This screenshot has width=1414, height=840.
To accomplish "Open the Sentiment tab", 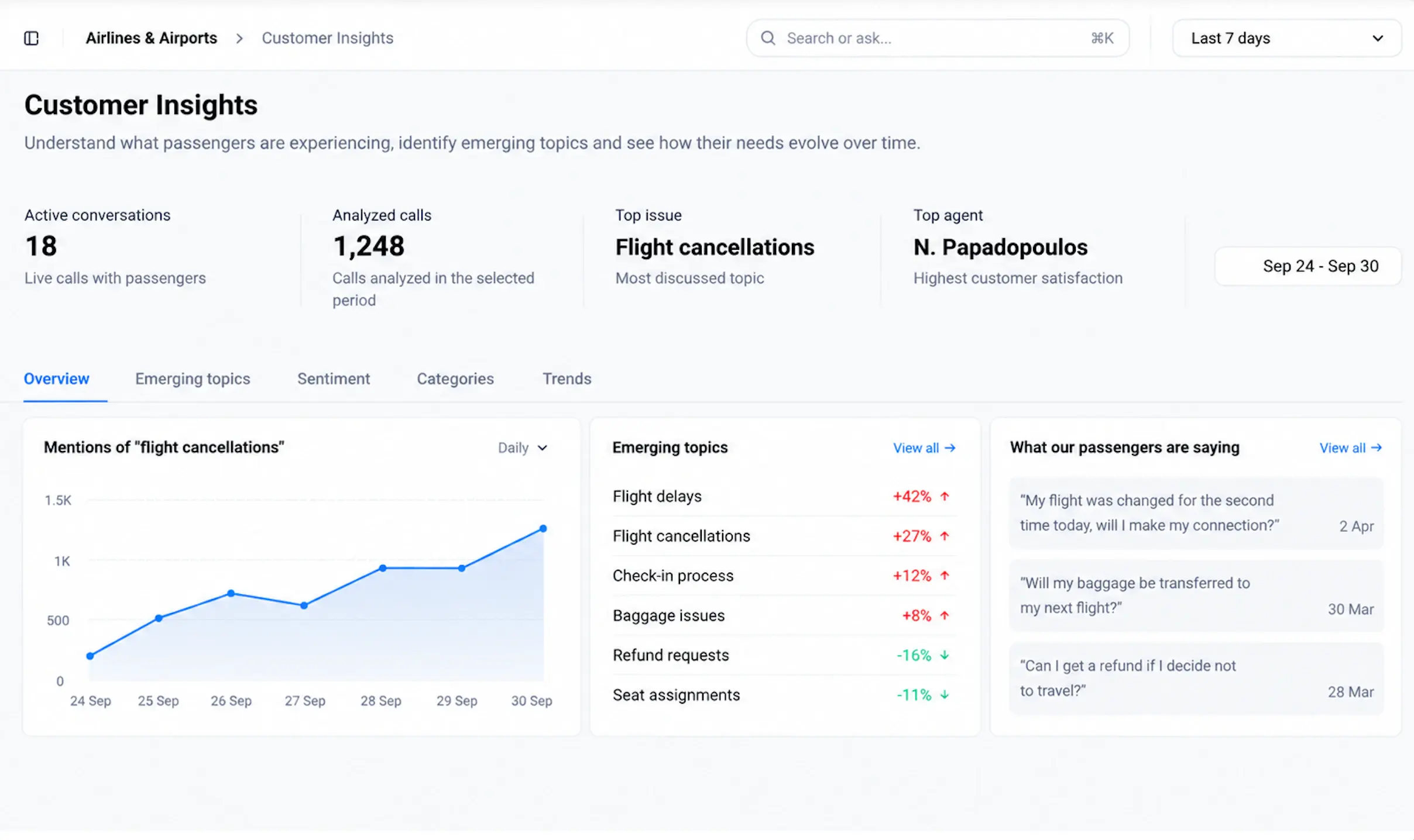I will 334,379.
